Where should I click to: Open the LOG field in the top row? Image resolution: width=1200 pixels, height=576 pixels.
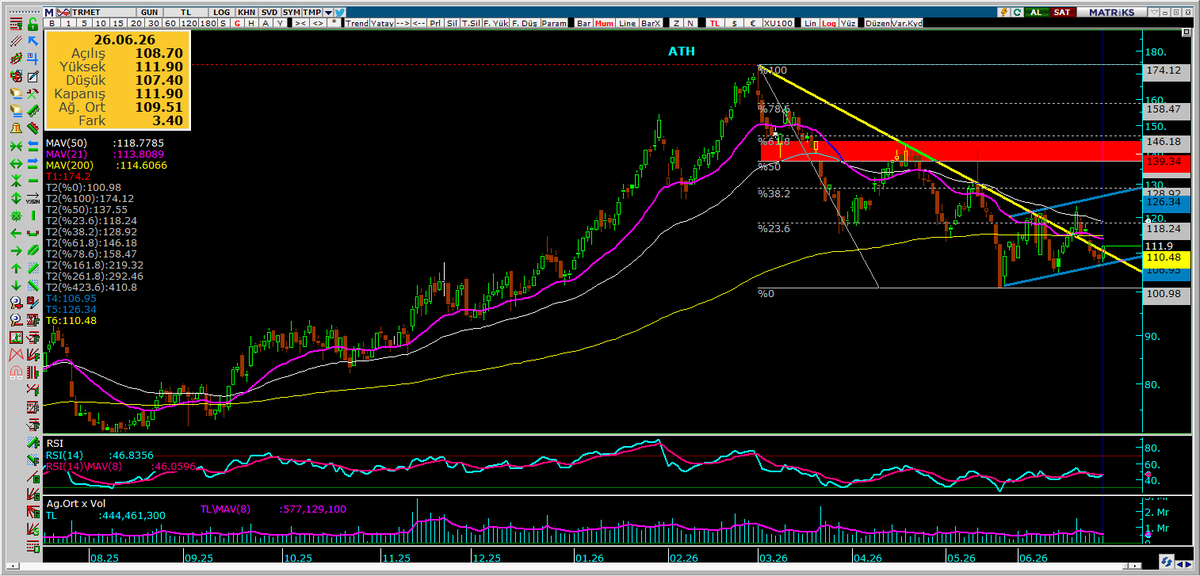point(222,12)
